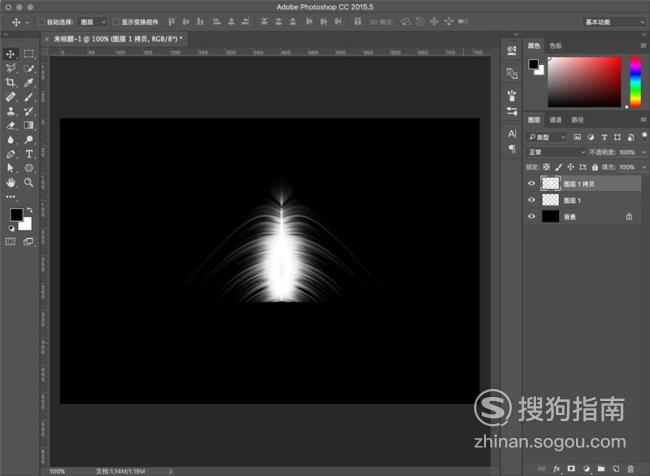
Task: Enable the Auto-Select checkbox
Action: point(41,22)
